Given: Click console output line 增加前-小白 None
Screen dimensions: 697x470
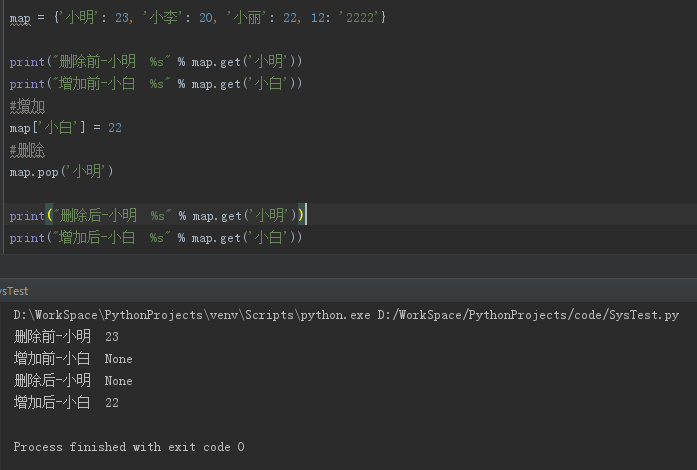Looking at the screenshot, I should point(73,358).
